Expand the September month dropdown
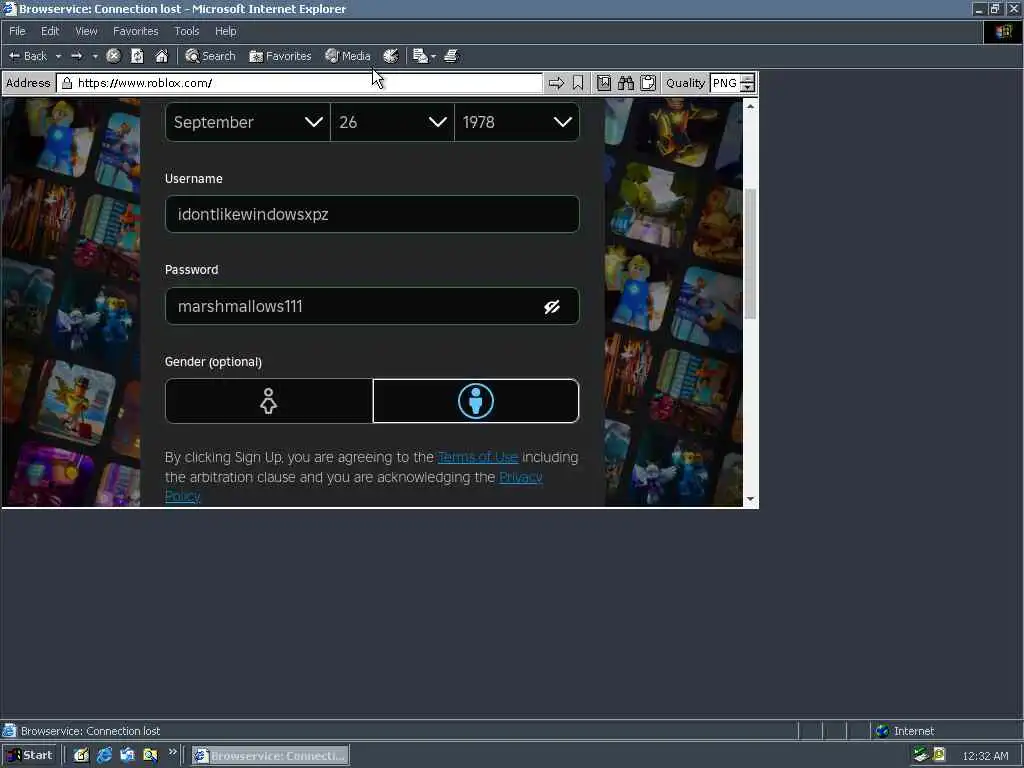The image size is (1024, 768). tap(248, 122)
